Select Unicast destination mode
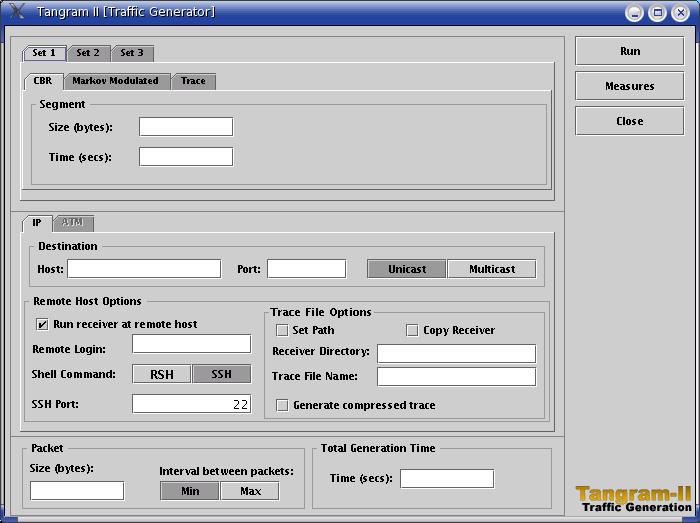 pyautogui.click(x=407, y=269)
